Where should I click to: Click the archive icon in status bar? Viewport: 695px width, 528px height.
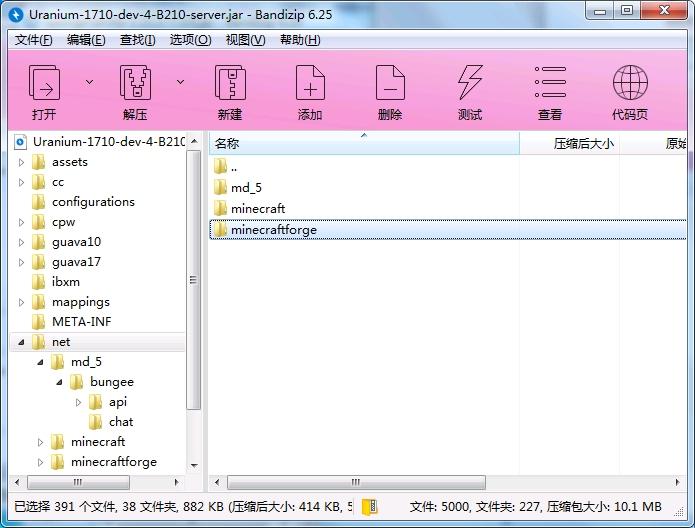click(370, 507)
